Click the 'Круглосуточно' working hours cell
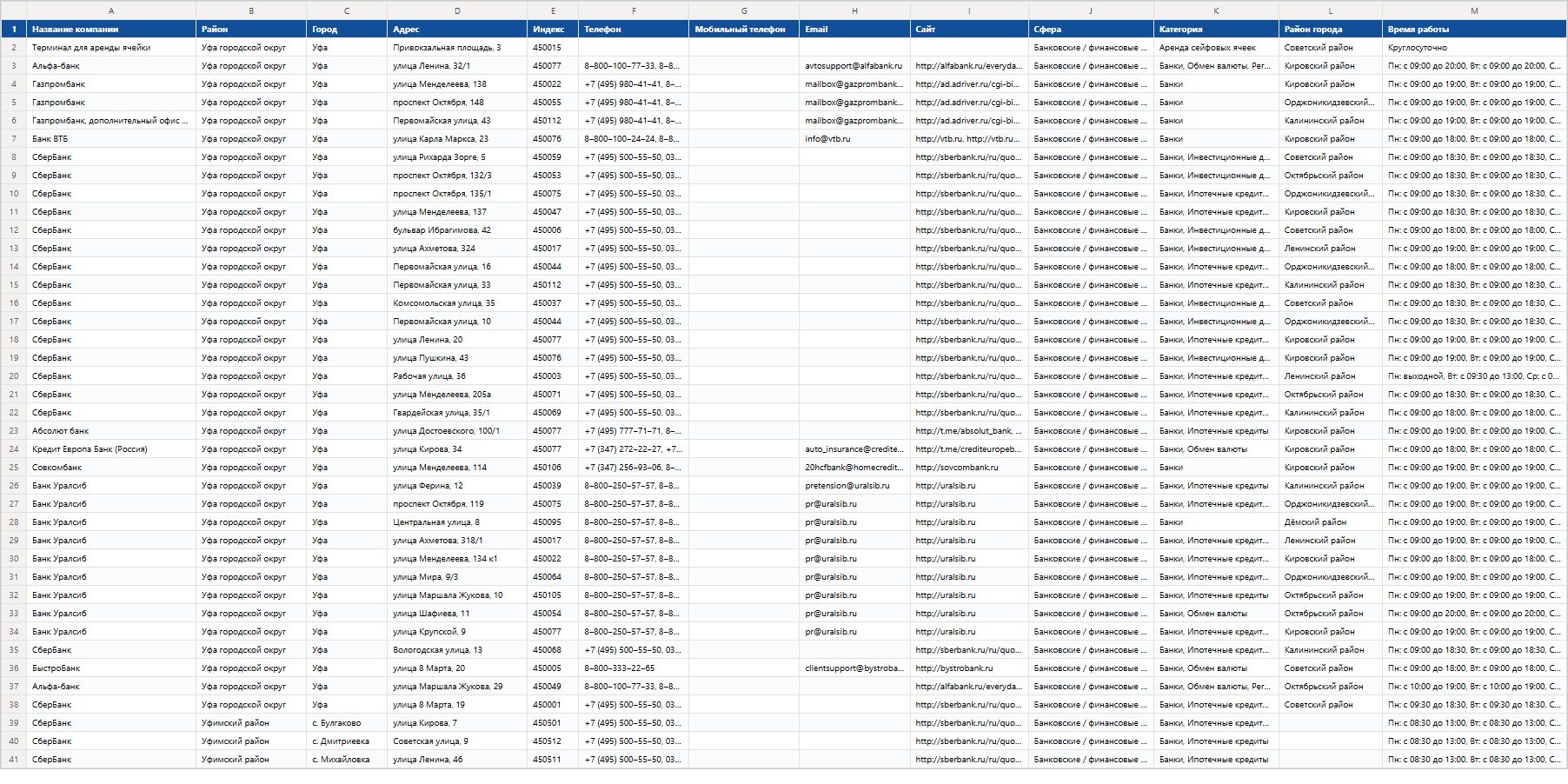Viewport: 1568px width, 784px height. [1474, 48]
